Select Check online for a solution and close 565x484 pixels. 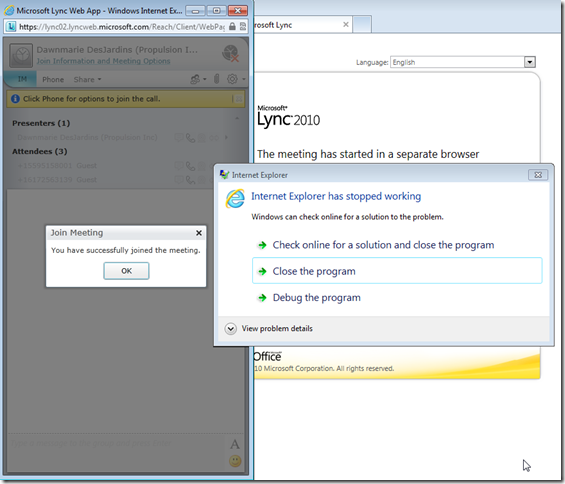(383, 245)
